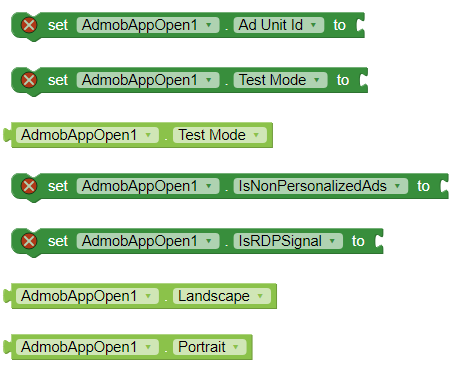Click the empty input socket of the Test Mode setter
The width and height of the screenshot is (465, 370).
coord(363,80)
